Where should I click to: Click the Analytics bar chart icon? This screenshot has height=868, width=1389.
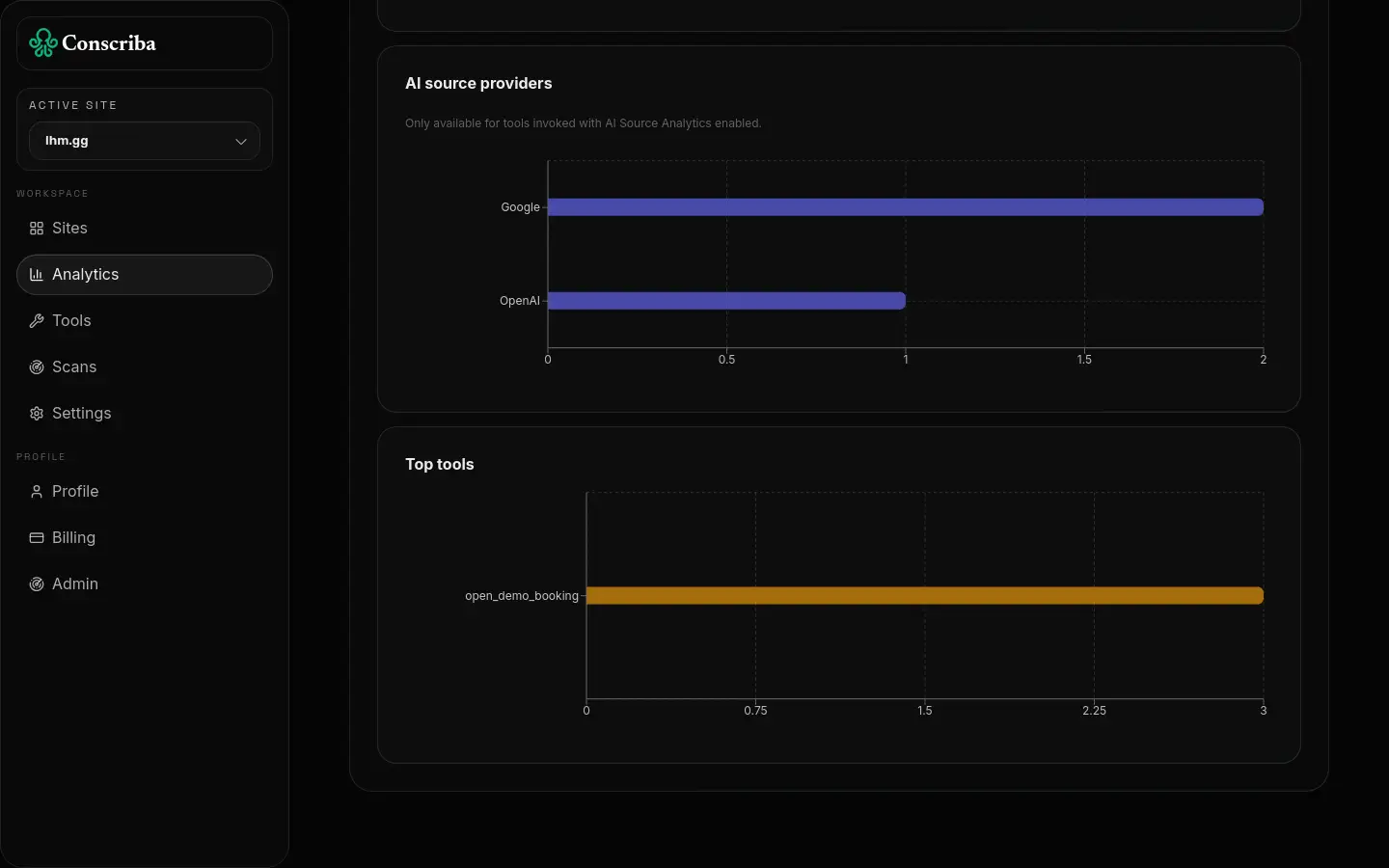(37, 275)
